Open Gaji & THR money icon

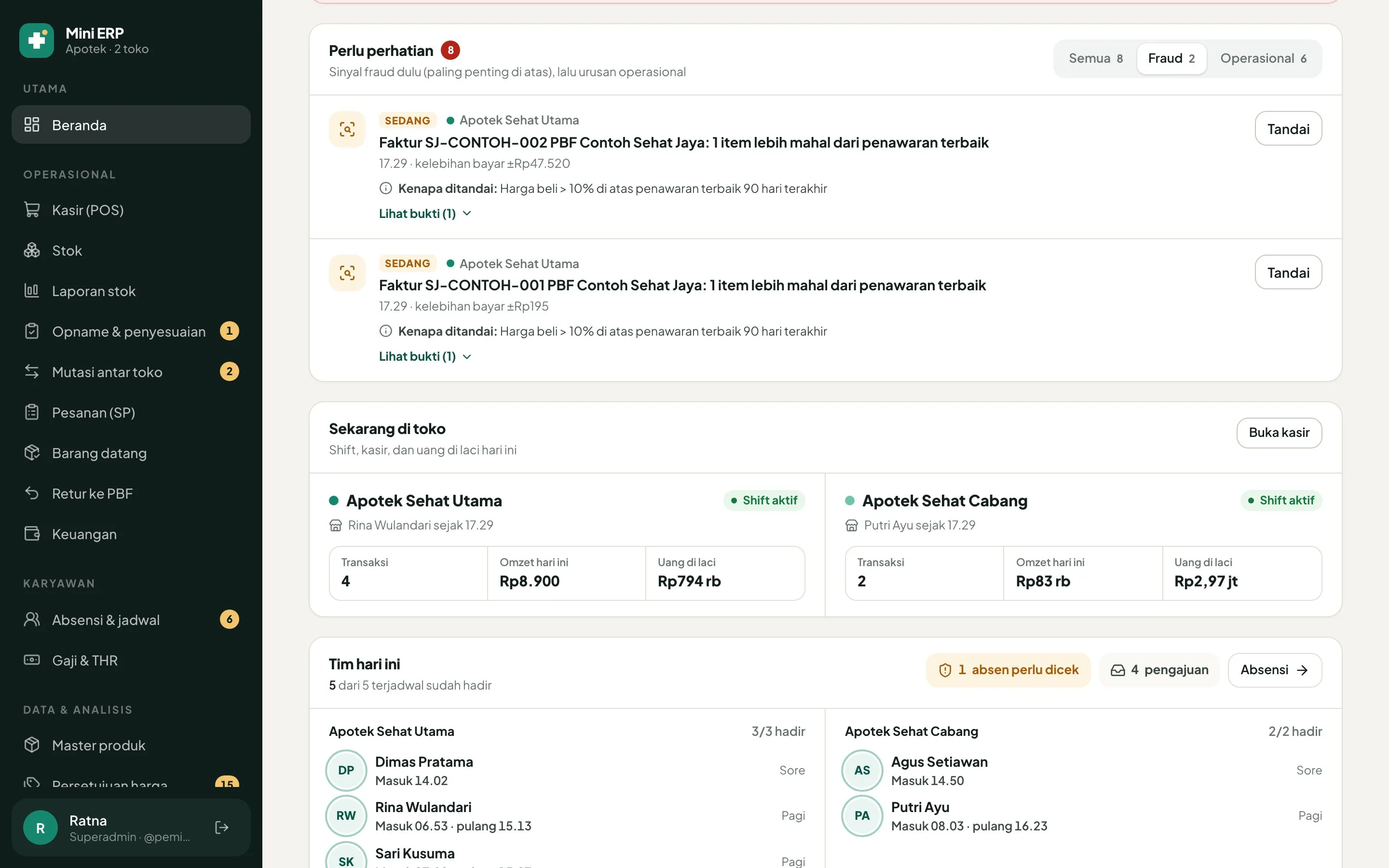(31, 660)
